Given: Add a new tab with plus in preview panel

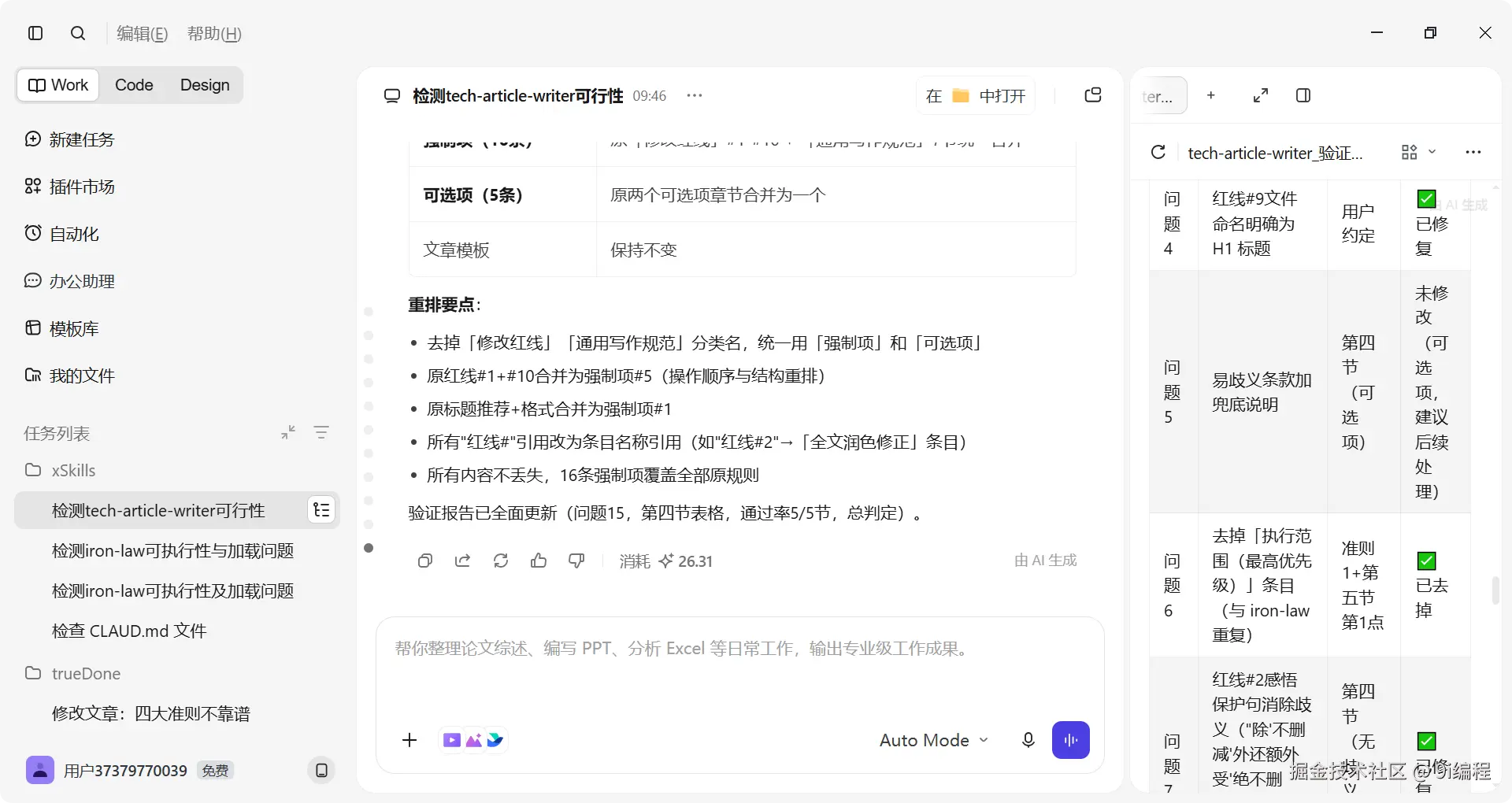Looking at the screenshot, I should (1211, 95).
